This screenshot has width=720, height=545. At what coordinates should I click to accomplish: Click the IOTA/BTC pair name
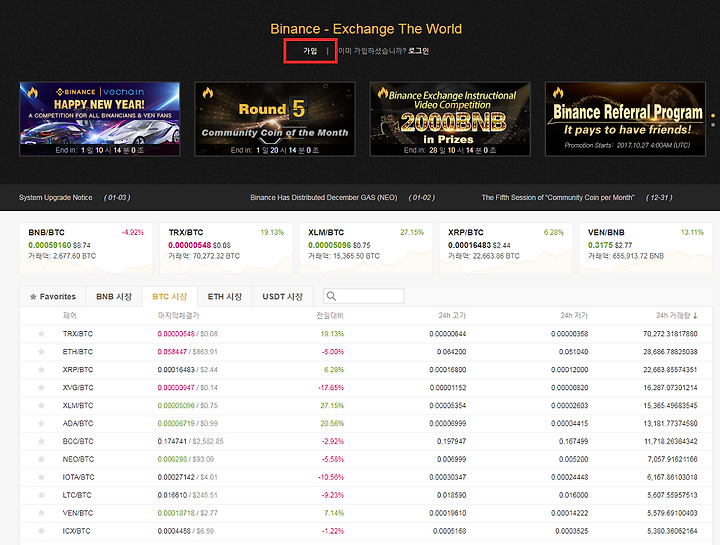(79, 477)
